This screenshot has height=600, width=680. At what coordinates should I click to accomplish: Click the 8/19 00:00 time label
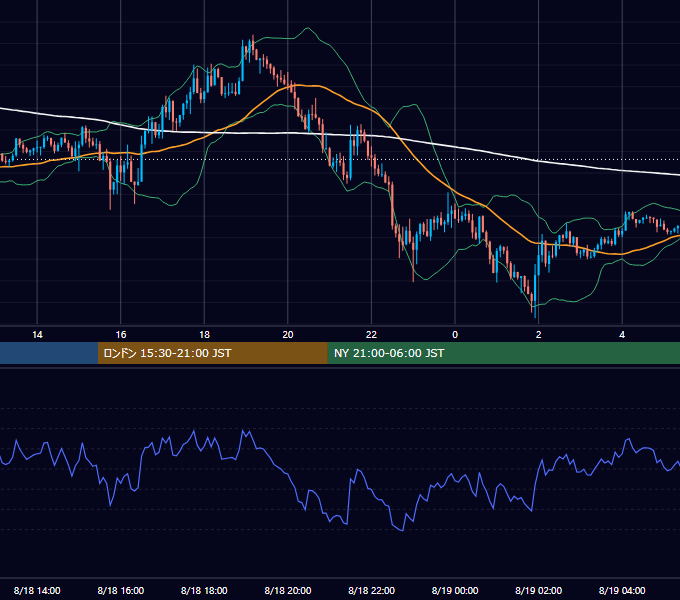coord(455,590)
